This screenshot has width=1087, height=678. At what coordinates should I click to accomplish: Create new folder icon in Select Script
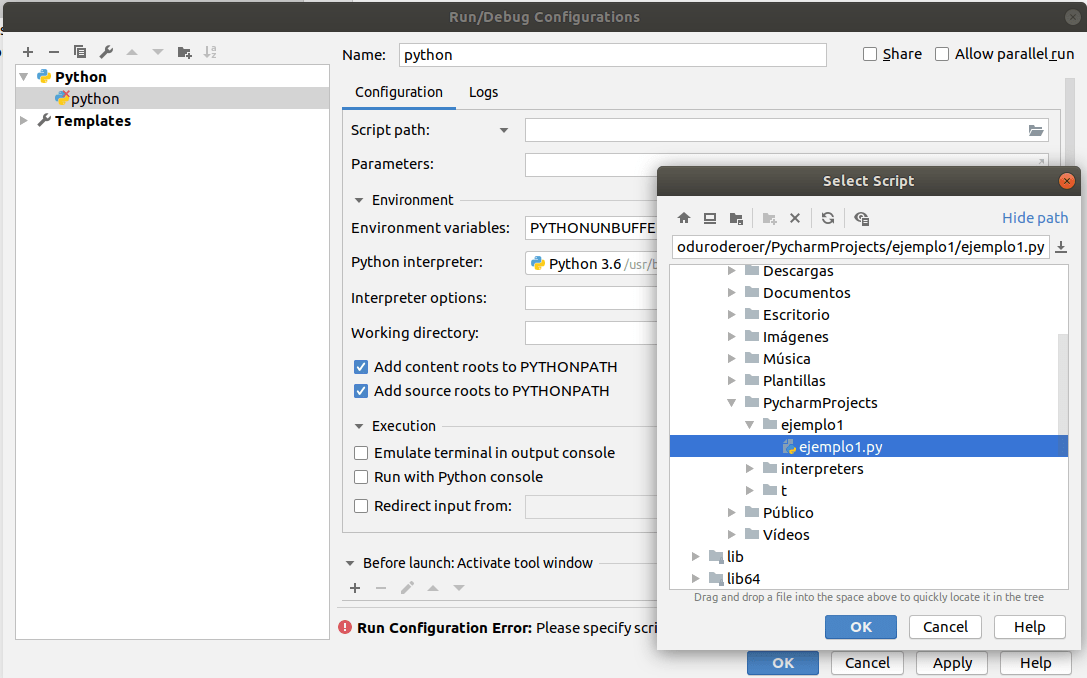769,218
